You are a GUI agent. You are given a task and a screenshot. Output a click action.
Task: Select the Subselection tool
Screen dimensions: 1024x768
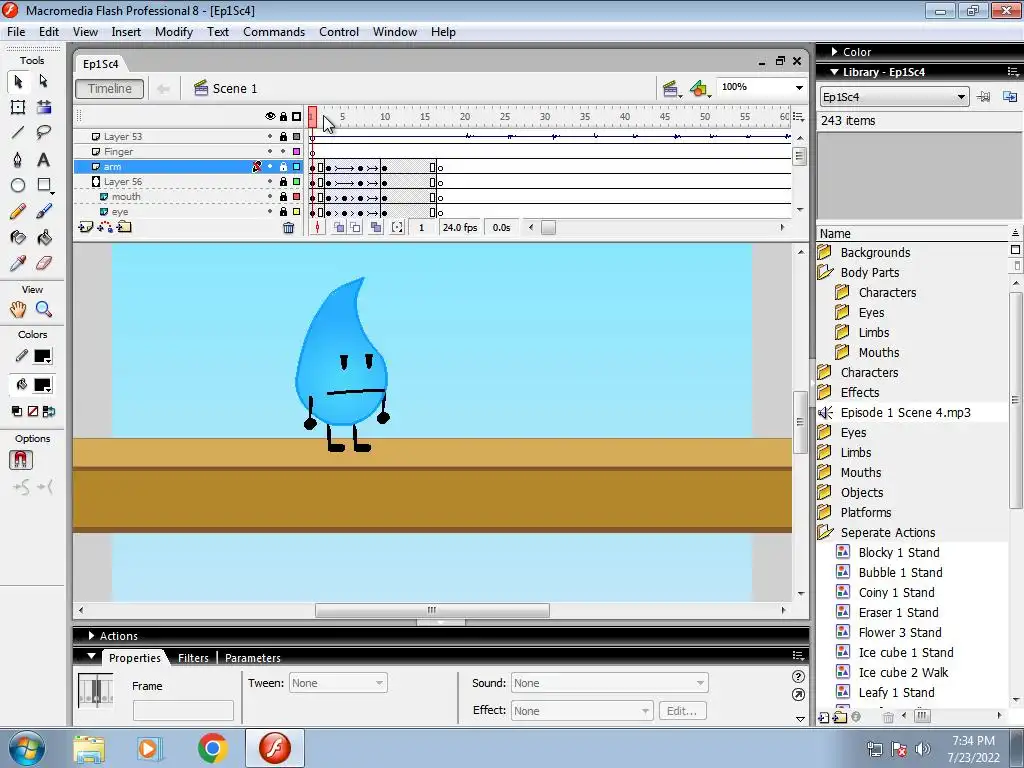[x=43, y=81]
